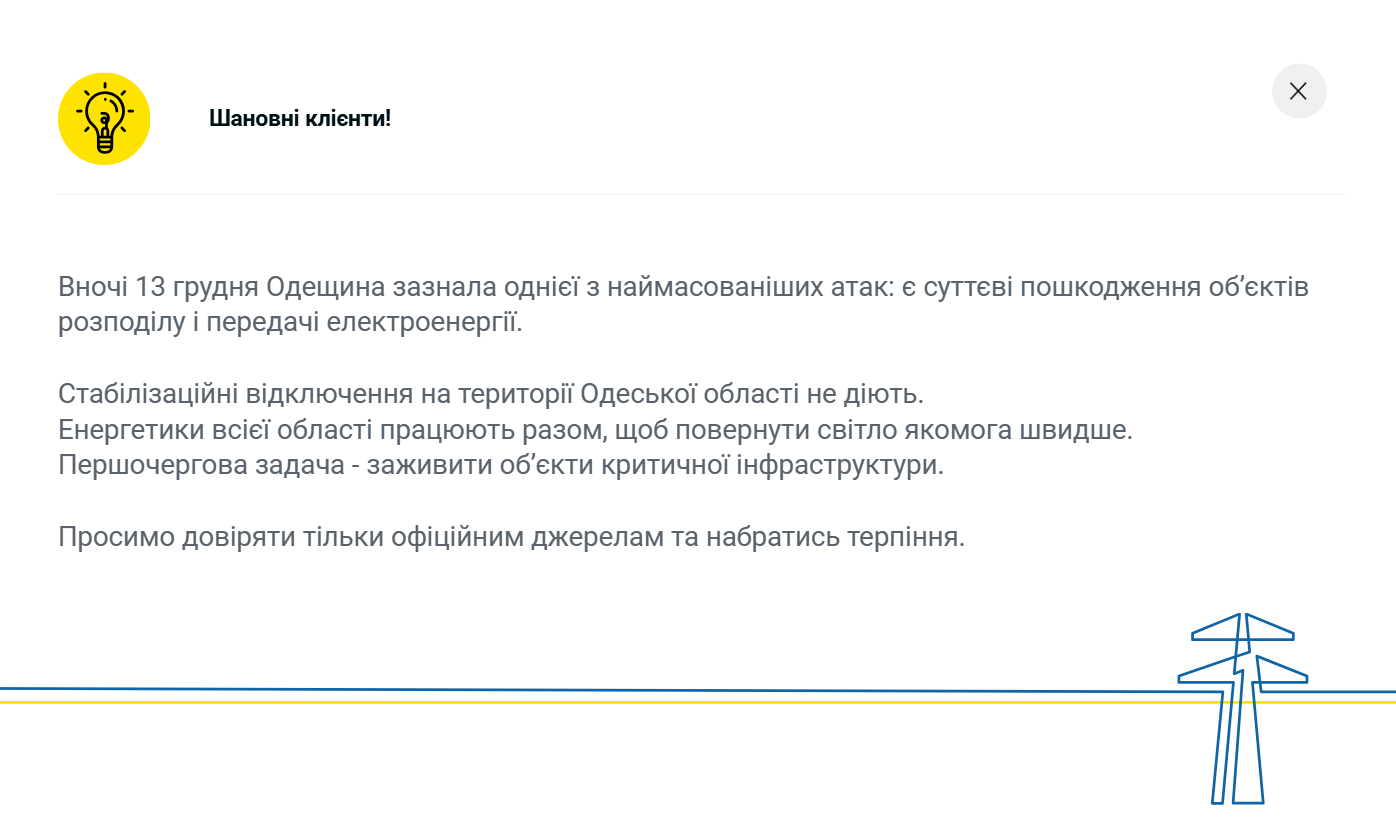
Task: Click the blue power line at the bottom
Action: click(x=600, y=689)
